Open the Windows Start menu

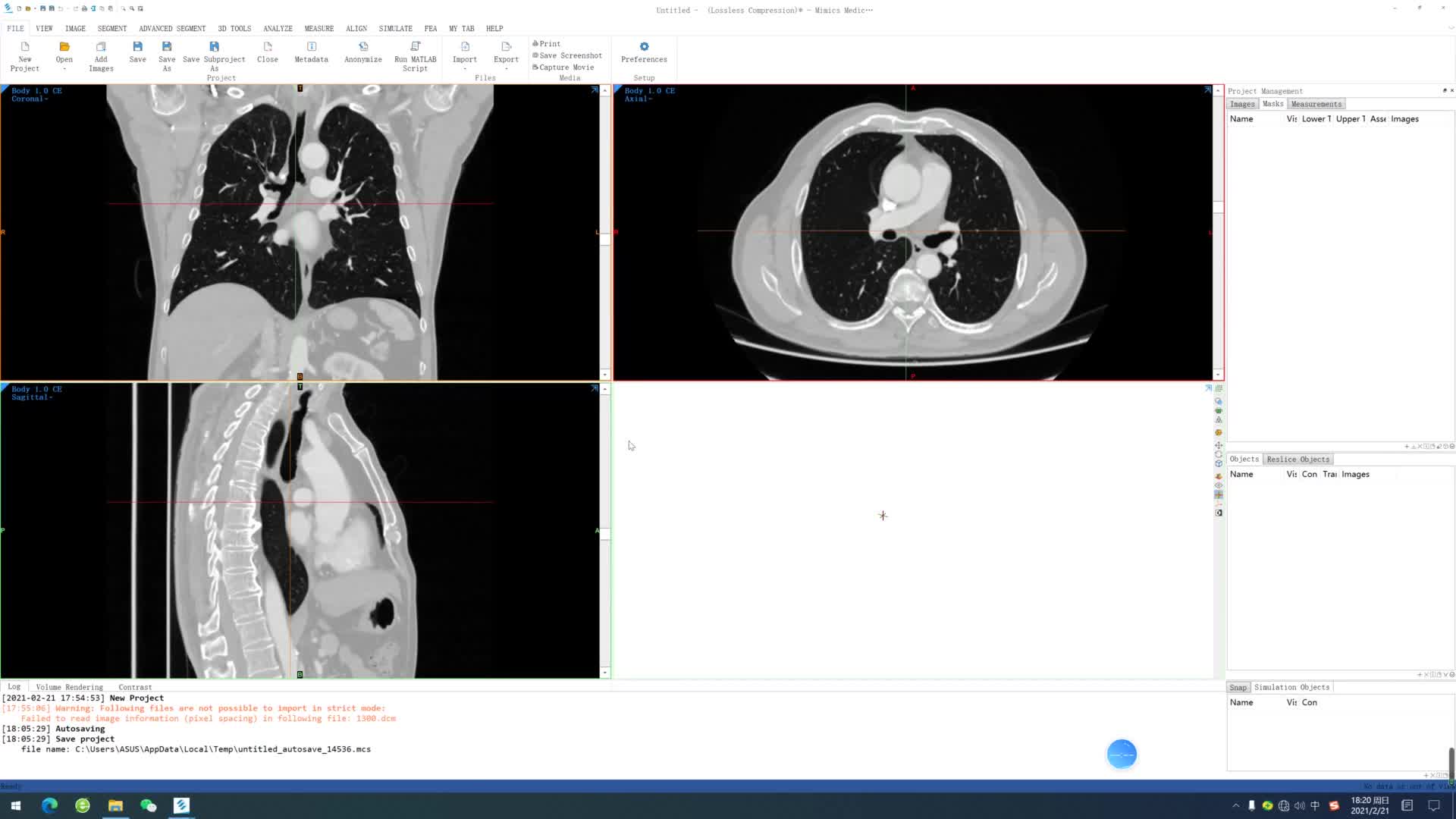pyautogui.click(x=16, y=805)
